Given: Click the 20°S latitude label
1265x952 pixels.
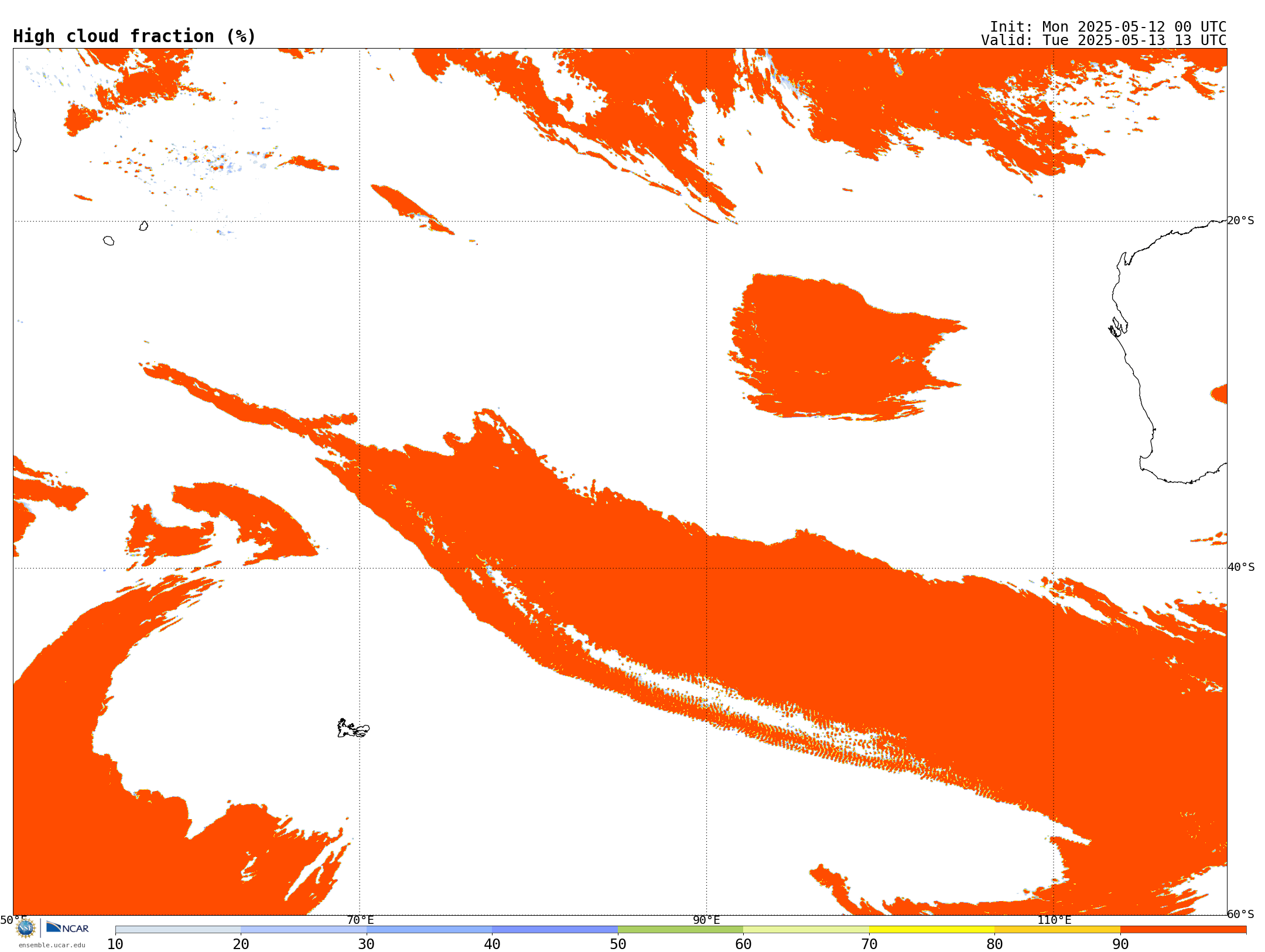Looking at the screenshot, I should click(1241, 221).
